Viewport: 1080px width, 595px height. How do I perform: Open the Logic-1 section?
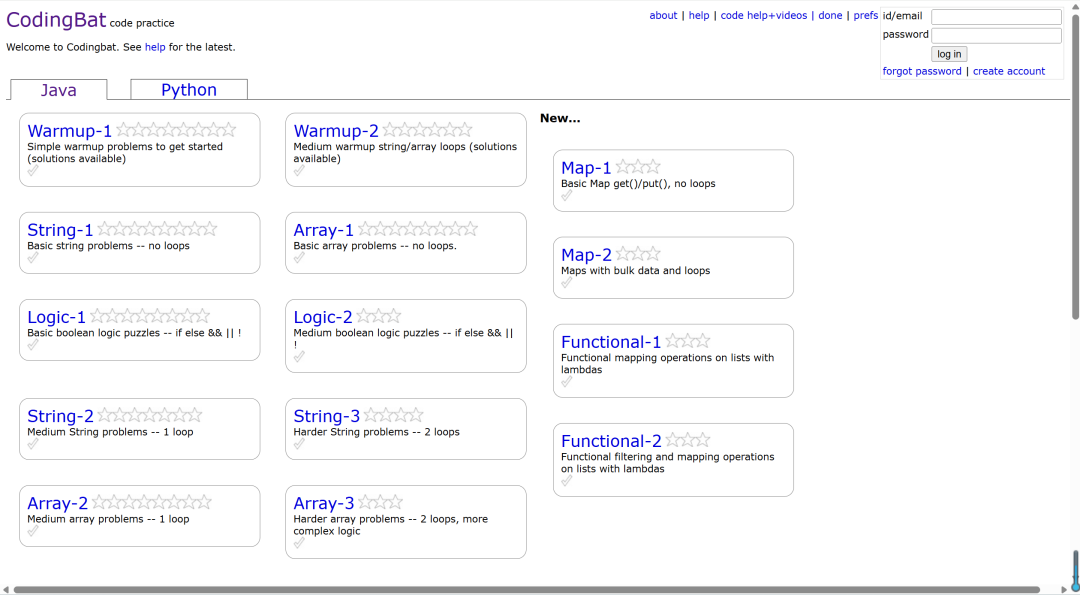[56, 317]
